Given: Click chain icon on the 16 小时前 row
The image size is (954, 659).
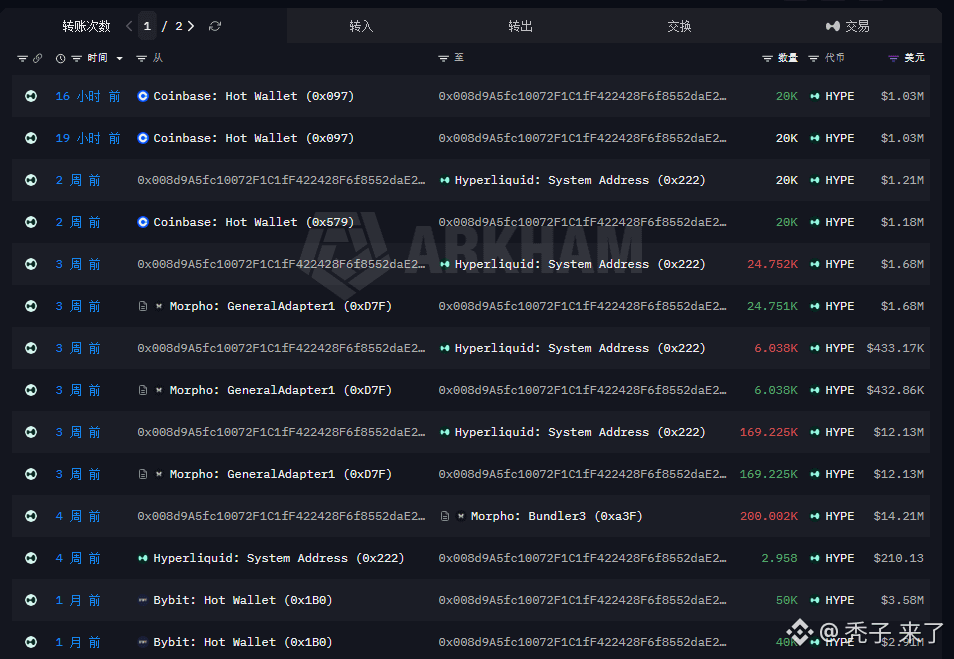Looking at the screenshot, I should point(31,96).
